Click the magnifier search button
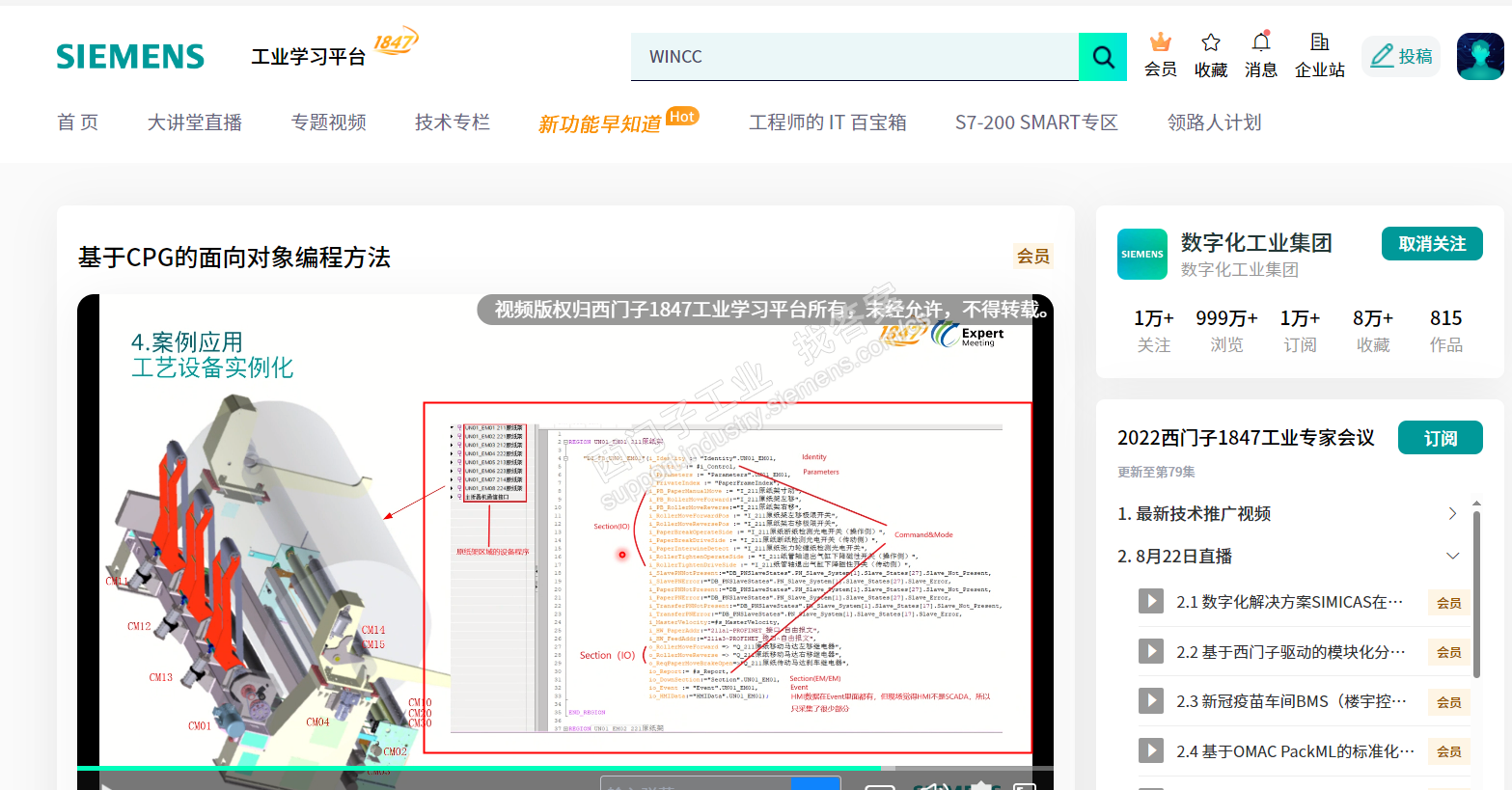This screenshot has height=790, width=1512. [x=1103, y=57]
